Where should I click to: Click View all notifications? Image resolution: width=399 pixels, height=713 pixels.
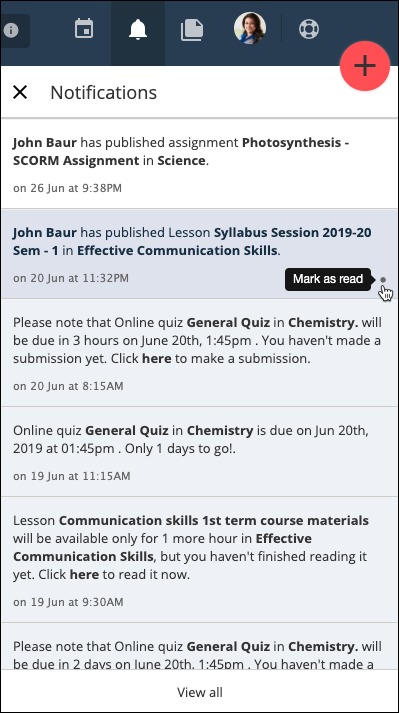point(200,692)
